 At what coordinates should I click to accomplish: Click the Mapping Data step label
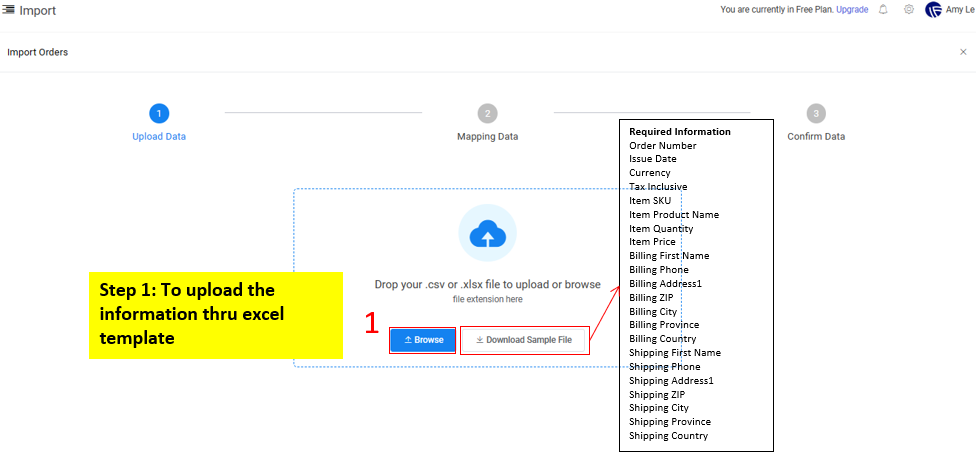(x=487, y=136)
